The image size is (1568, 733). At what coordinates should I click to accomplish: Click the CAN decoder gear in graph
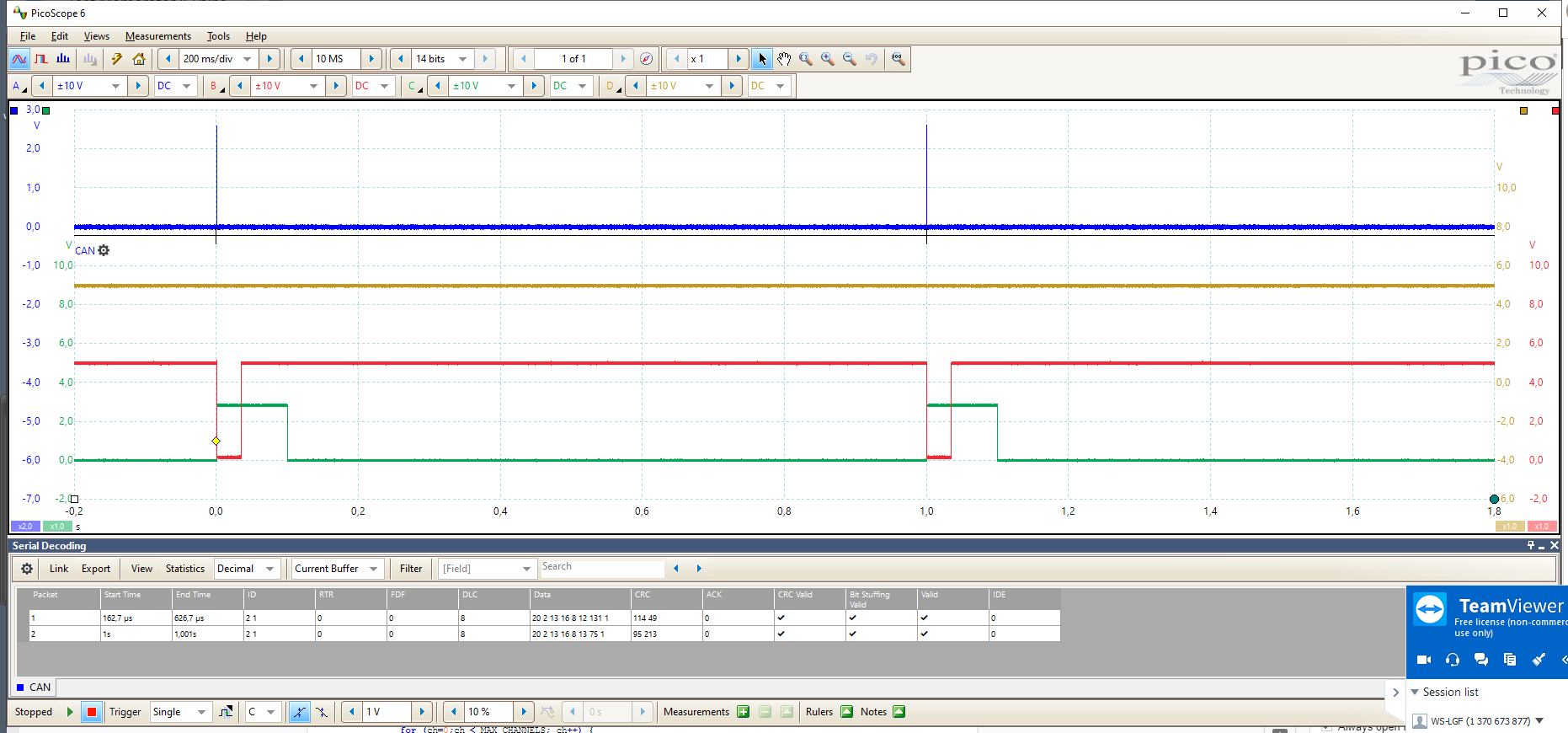point(104,250)
